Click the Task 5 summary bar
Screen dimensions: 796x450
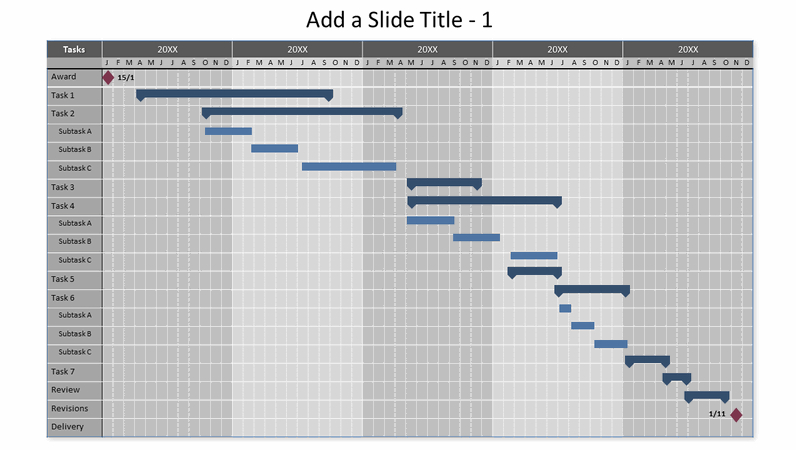(x=535, y=273)
